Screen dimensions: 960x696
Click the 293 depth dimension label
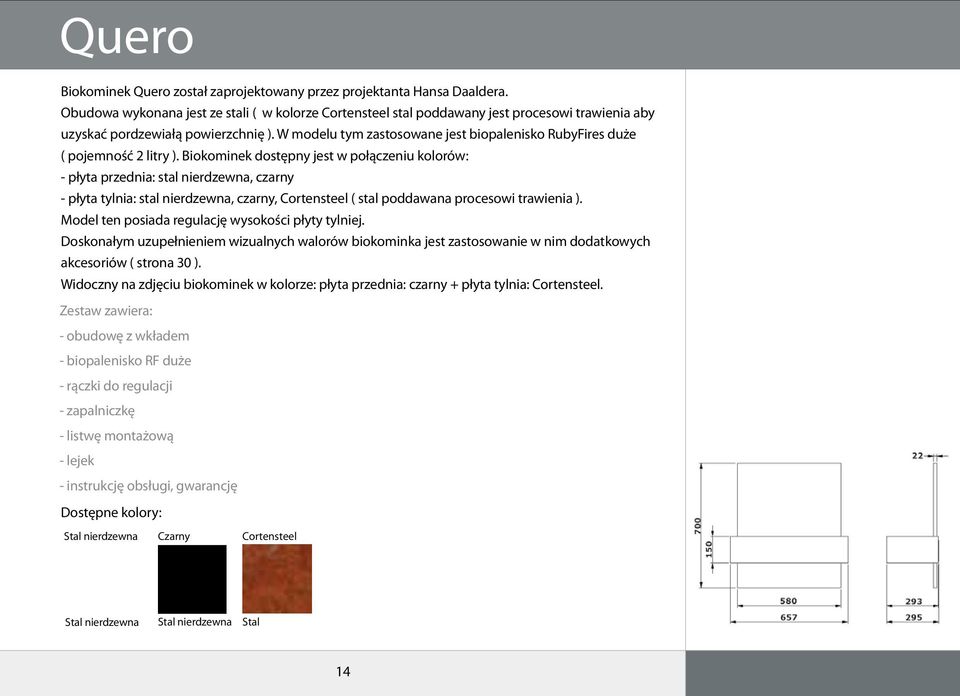coord(913,601)
